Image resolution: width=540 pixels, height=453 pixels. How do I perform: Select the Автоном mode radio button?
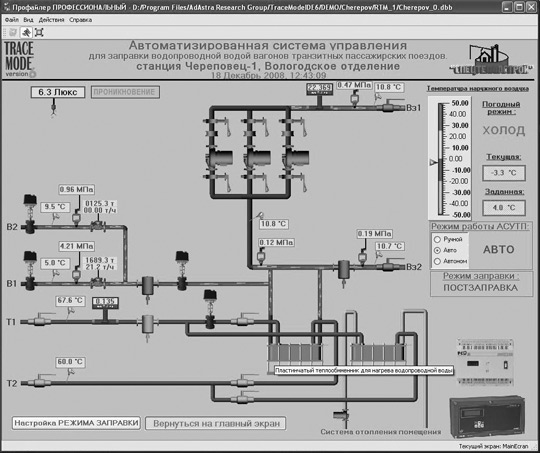pyautogui.click(x=437, y=261)
